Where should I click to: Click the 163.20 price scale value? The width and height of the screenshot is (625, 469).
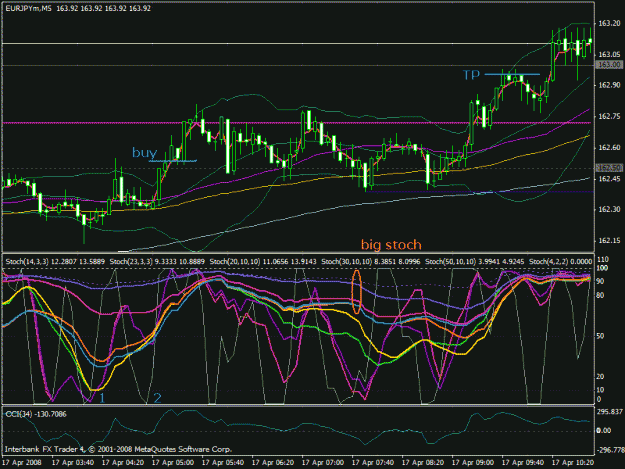609,24
